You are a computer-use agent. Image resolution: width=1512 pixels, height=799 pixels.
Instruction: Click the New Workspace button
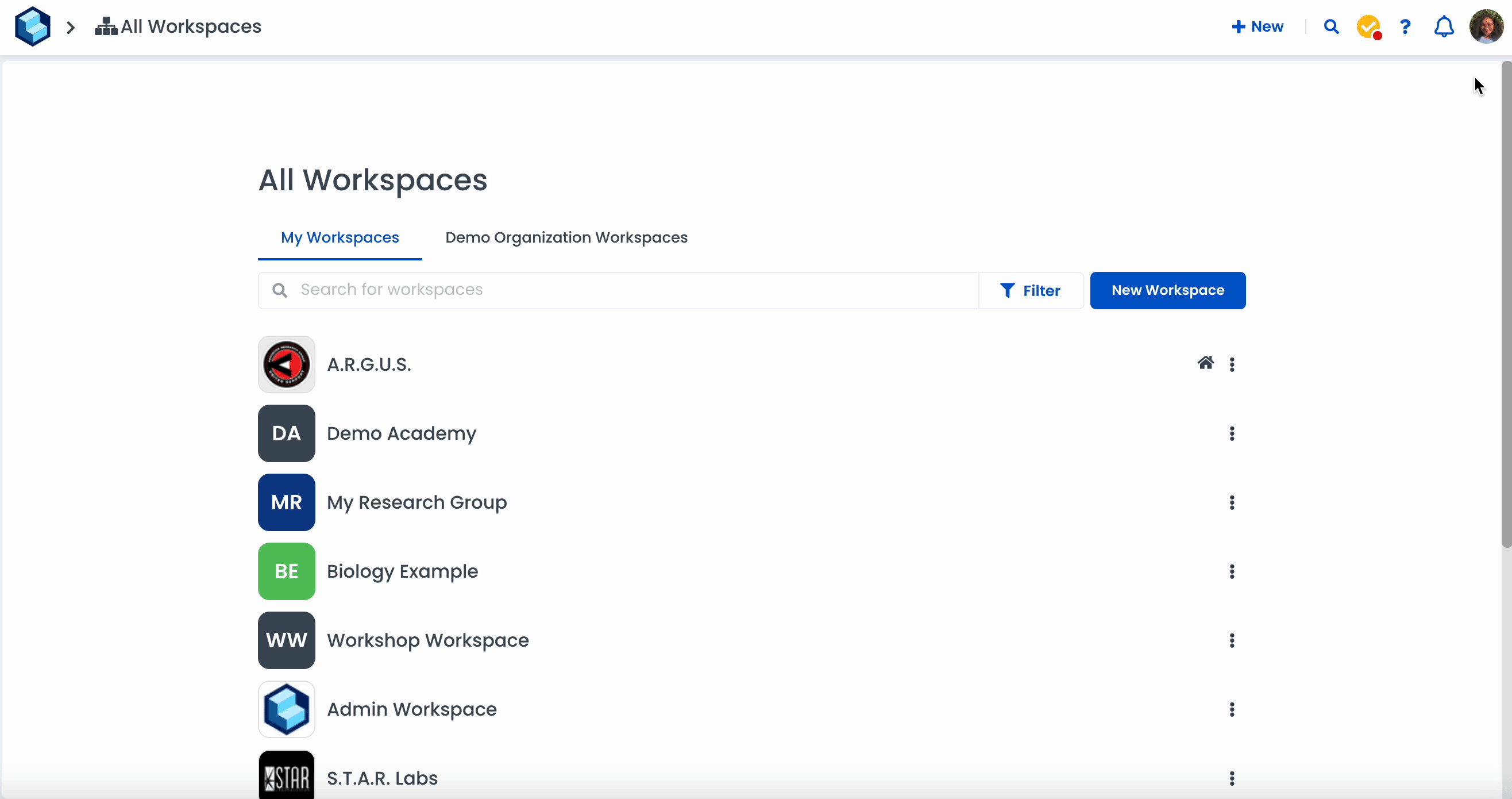coord(1167,290)
